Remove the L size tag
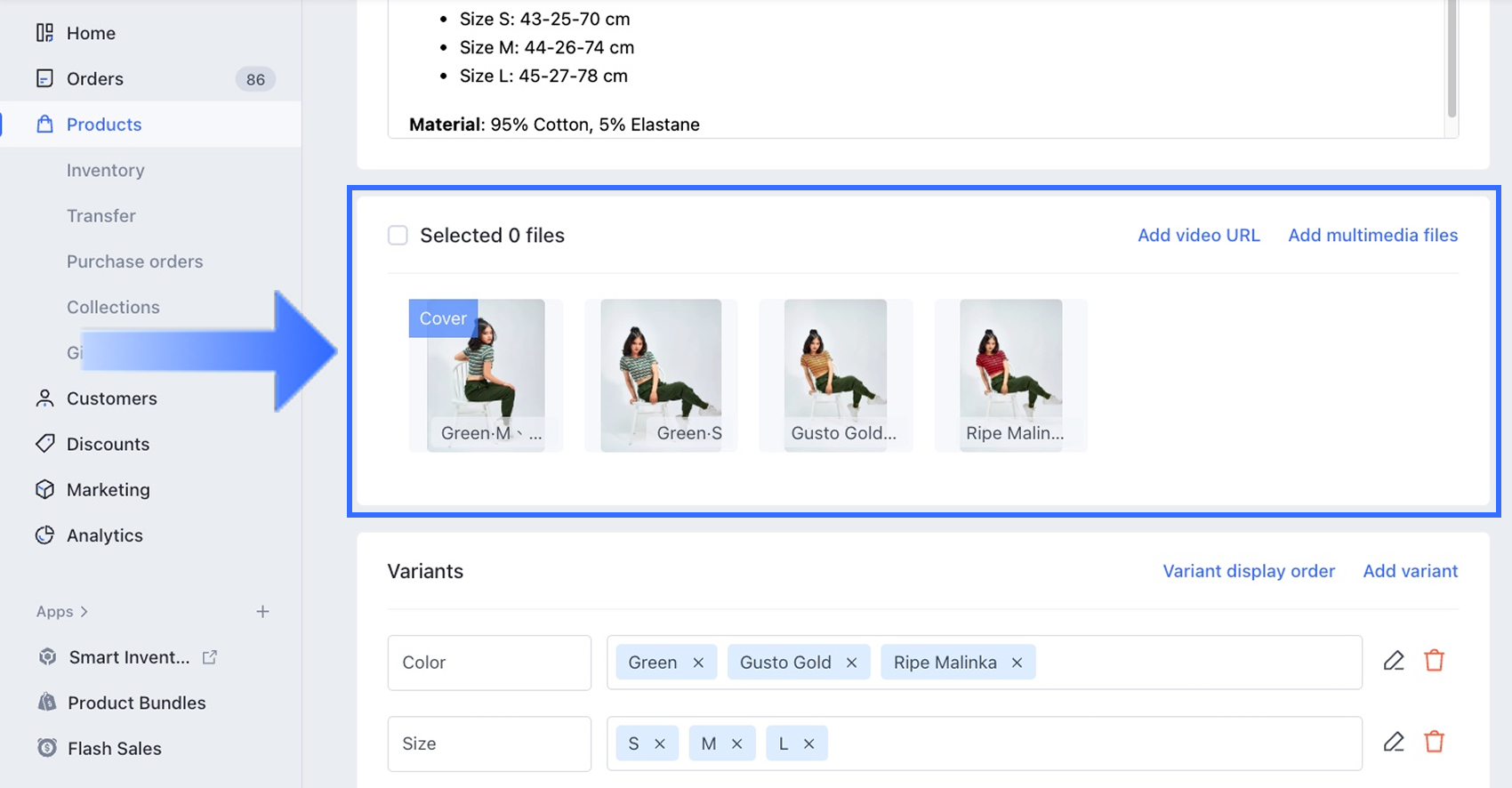1512x788 pixels. tap(808, 744)
